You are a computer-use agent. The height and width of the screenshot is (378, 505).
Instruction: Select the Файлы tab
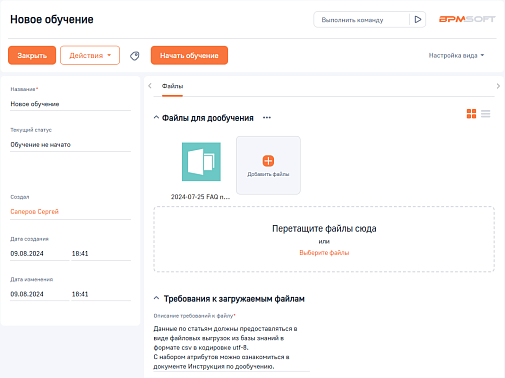pyautogui.click(x=172, y=86)
